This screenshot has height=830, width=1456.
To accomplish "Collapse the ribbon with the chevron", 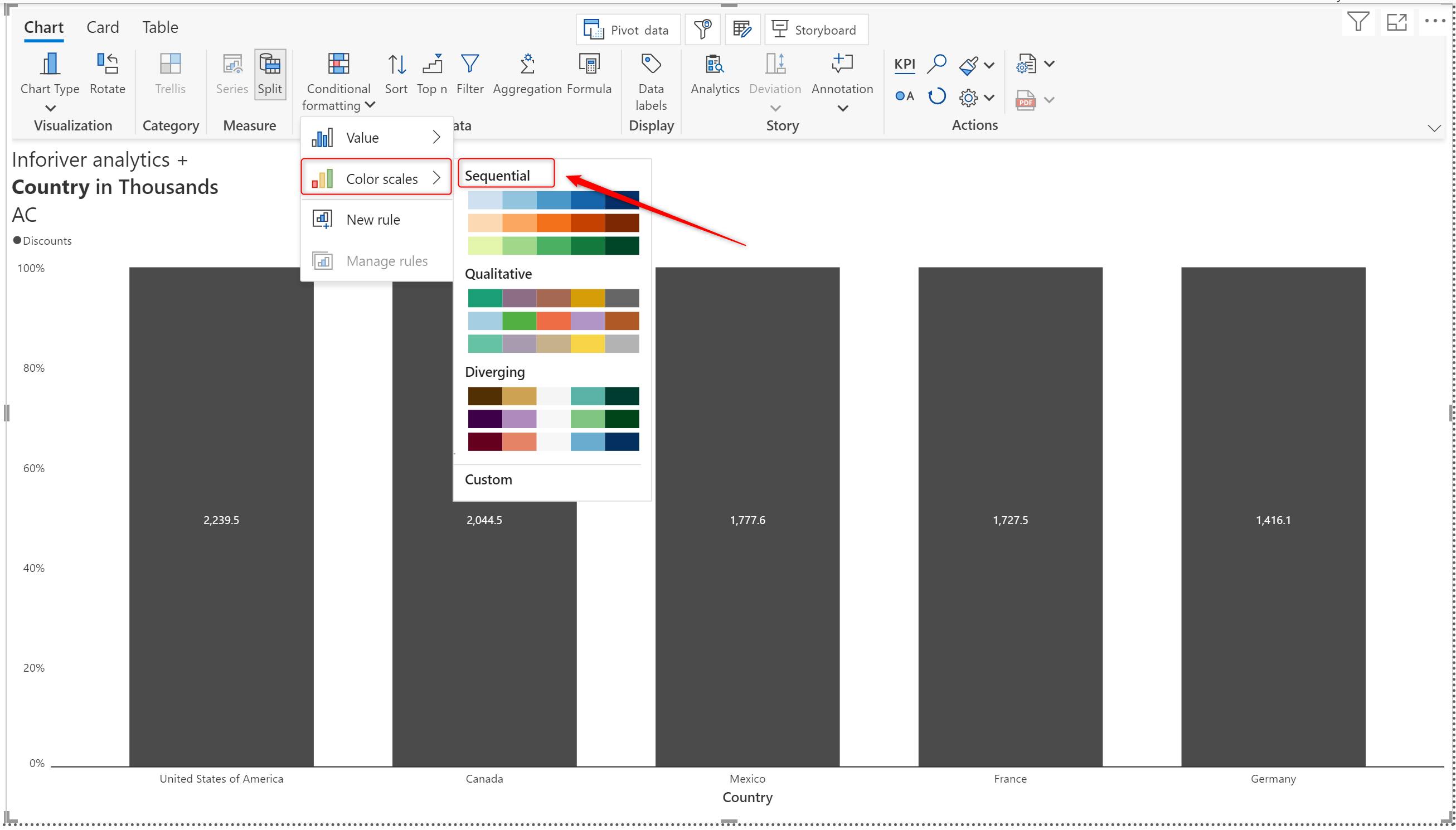I will [x=1434, y=128].
